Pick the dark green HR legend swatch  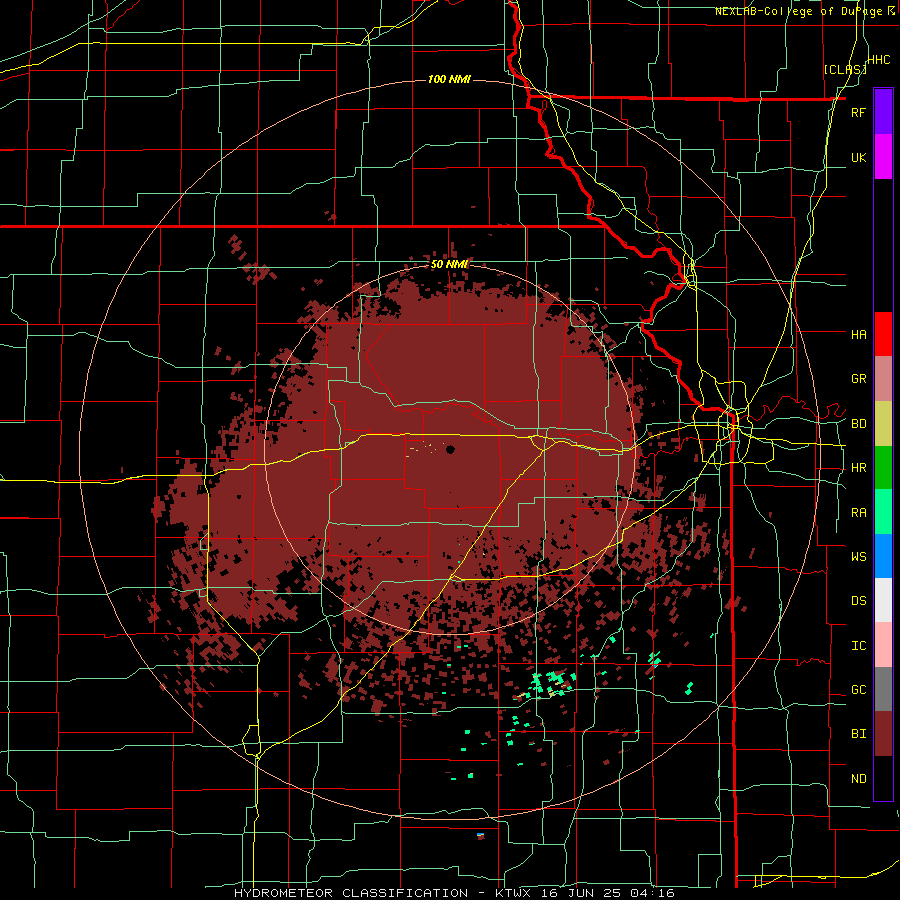[x=883, y=468]
